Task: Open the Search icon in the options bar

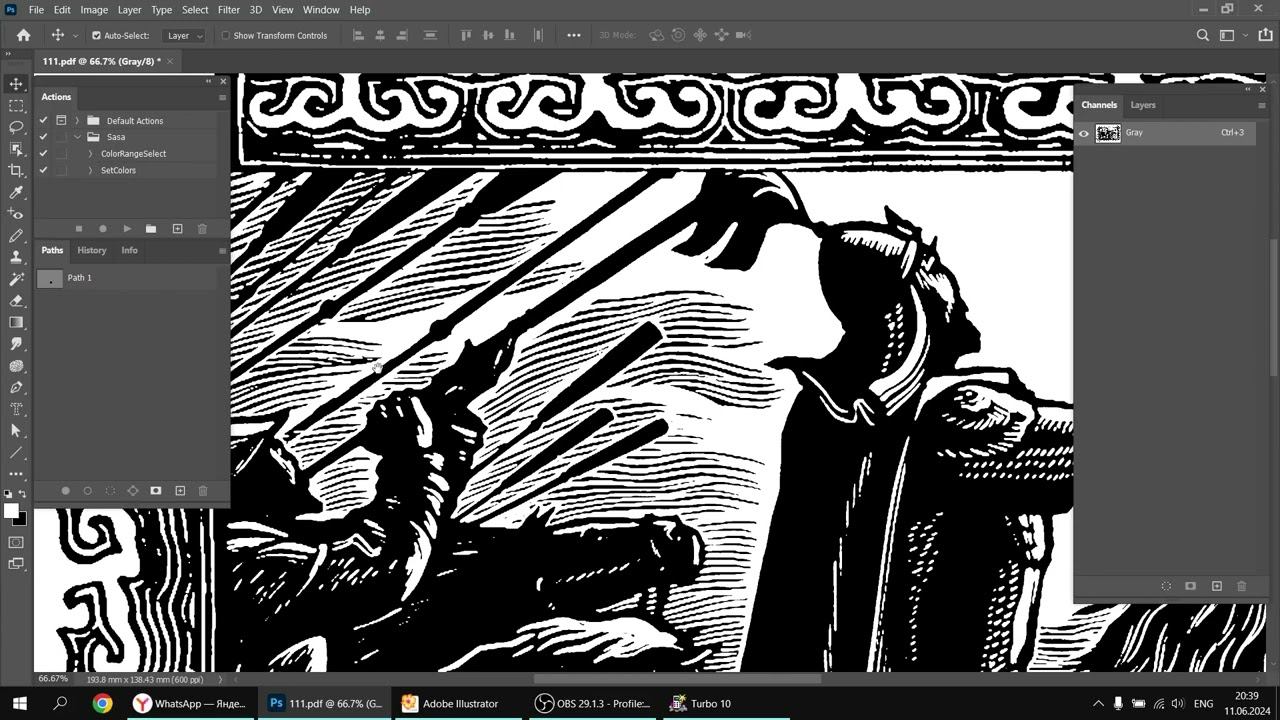Action: (1203, 35)
